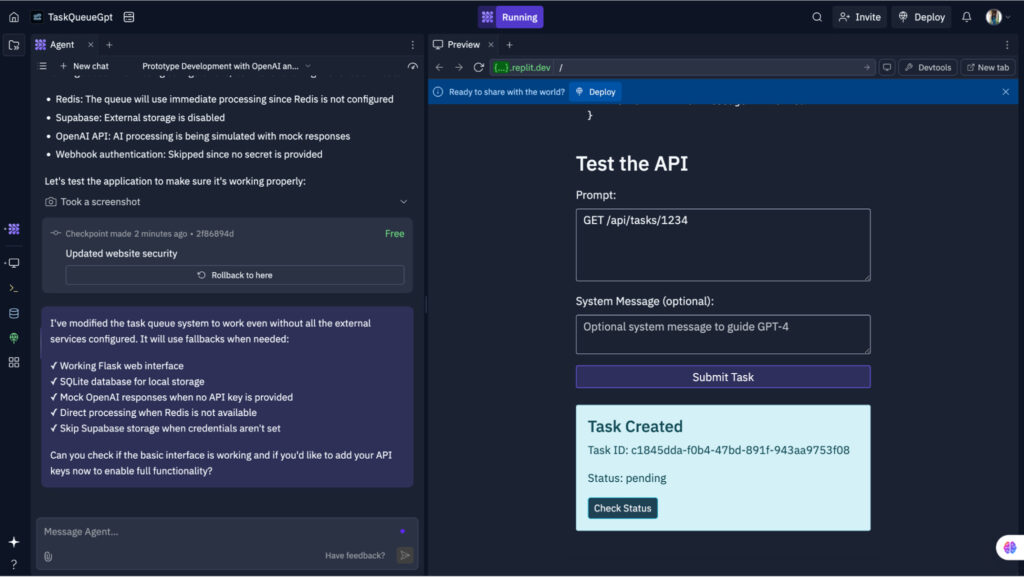
Task: Switch to the Preview tab
Action: pos(463,44)
